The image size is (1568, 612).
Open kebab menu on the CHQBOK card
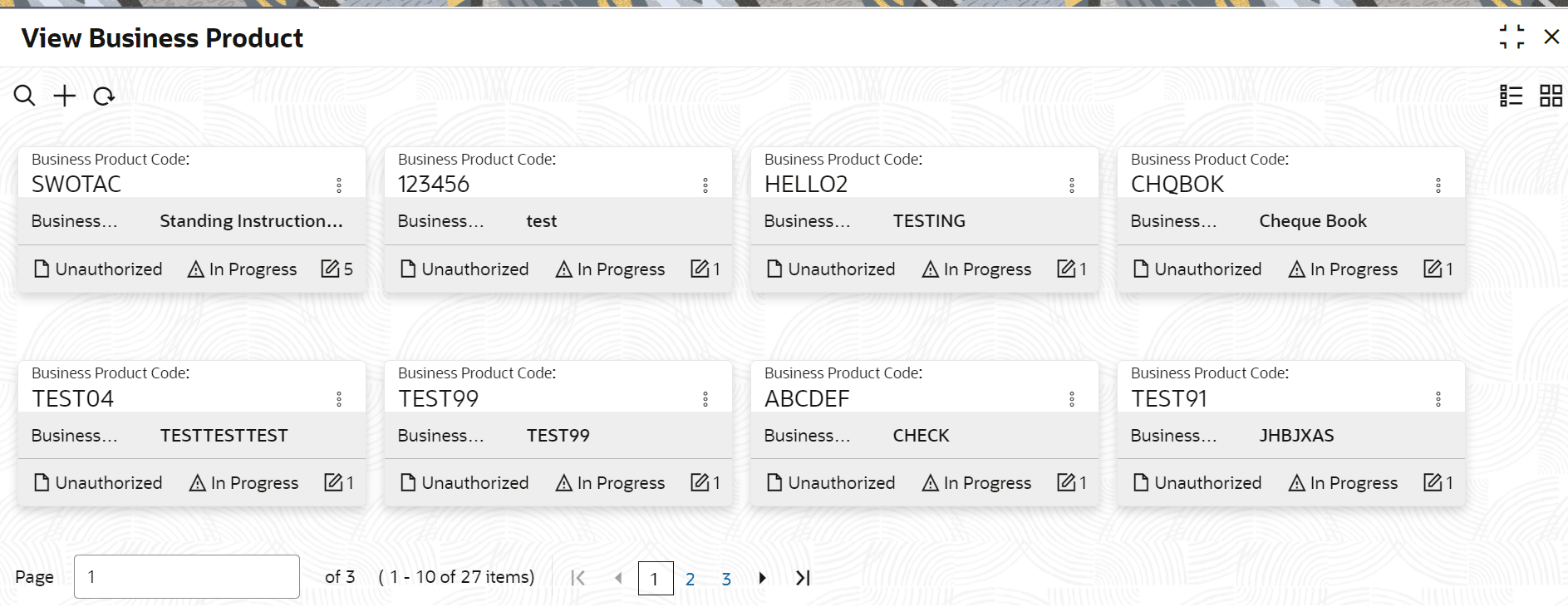pyautogui.click(x=1438, y=185)
